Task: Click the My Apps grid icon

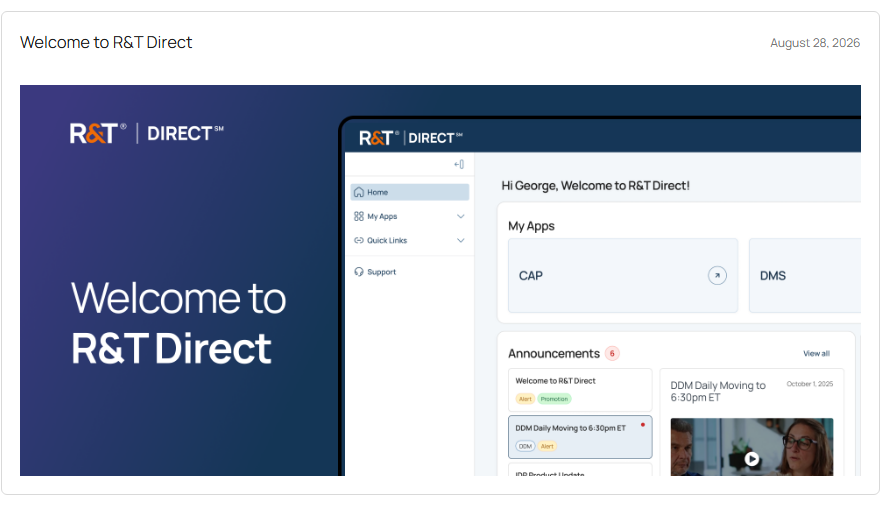Action: [x=359, y=217]
